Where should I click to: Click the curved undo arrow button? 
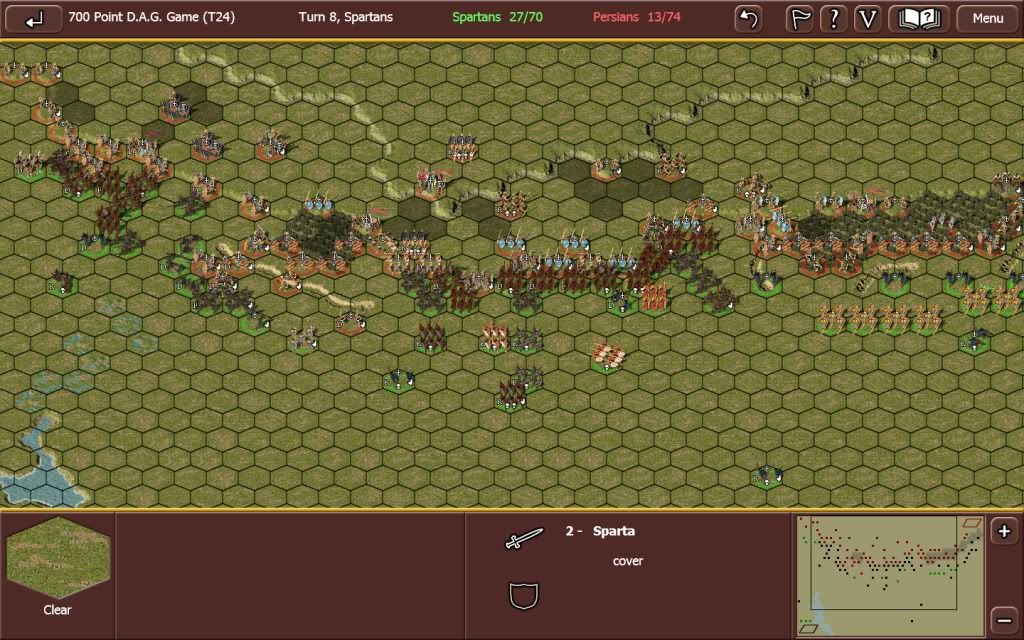pyautogui.click(x=748, y=19)
